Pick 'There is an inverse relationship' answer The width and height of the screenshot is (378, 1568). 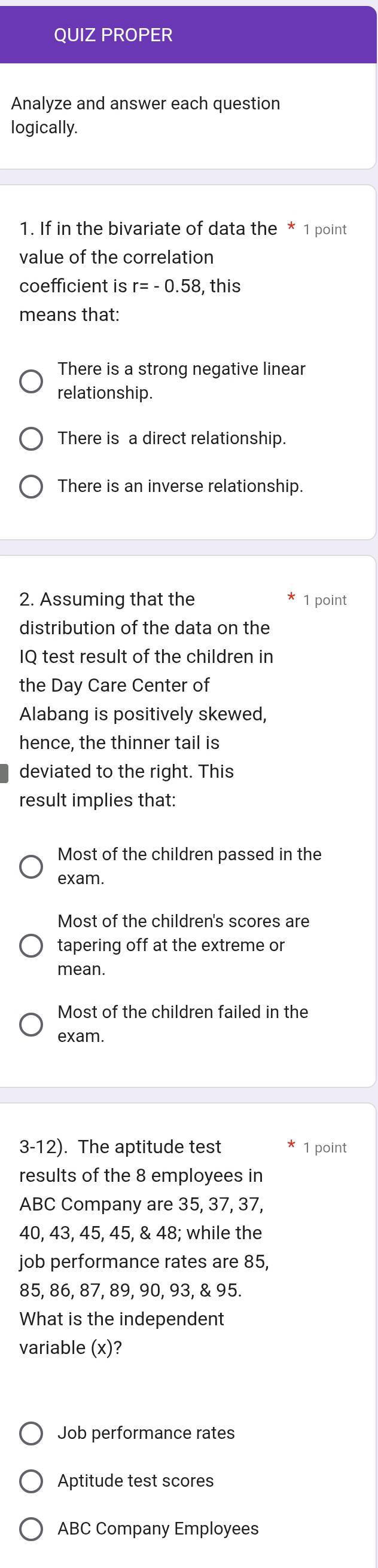31,487
